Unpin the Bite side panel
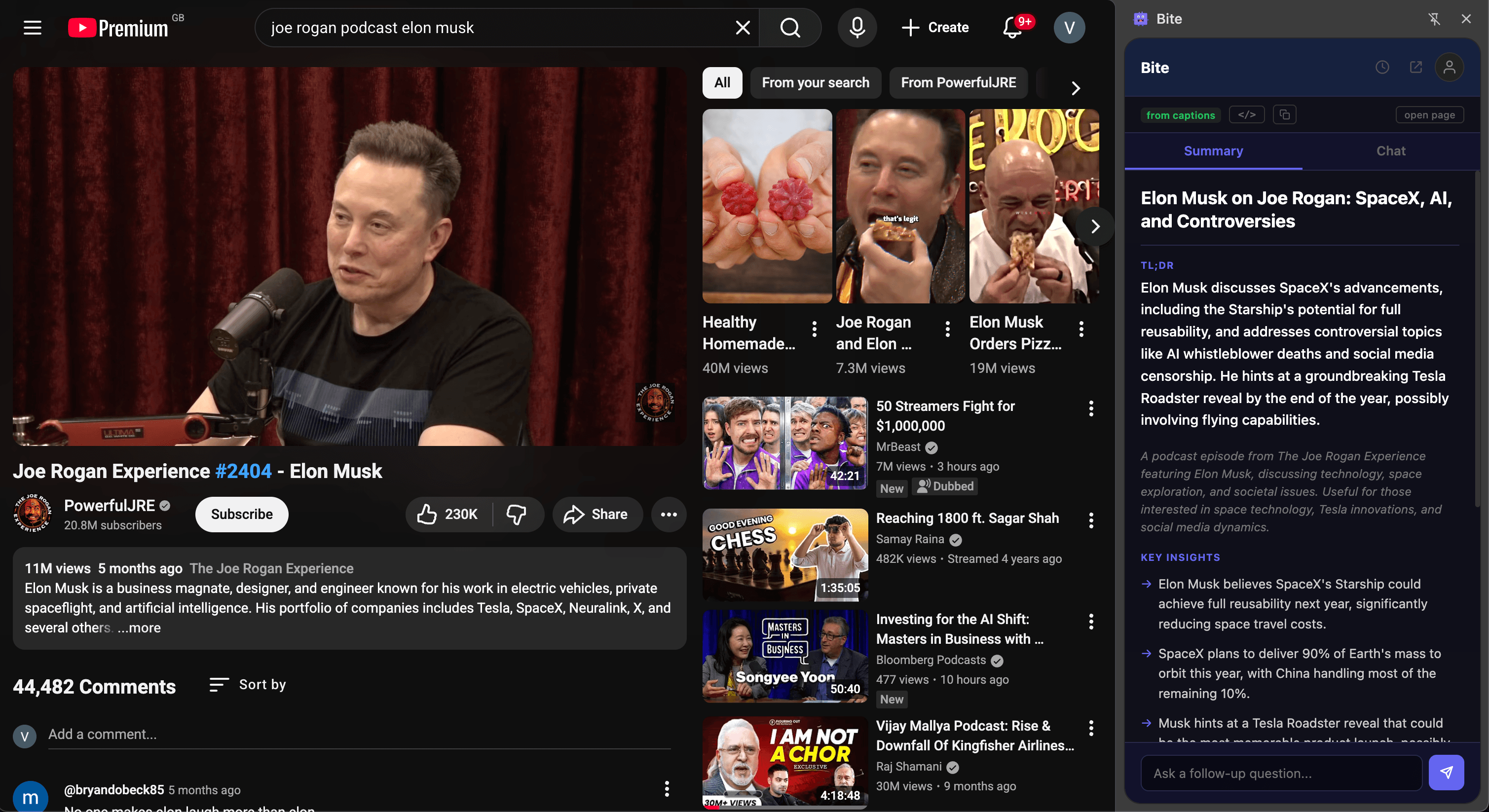Viewport: 1489px width, 812px height. pyautogui.click(x=1434, y=18)
